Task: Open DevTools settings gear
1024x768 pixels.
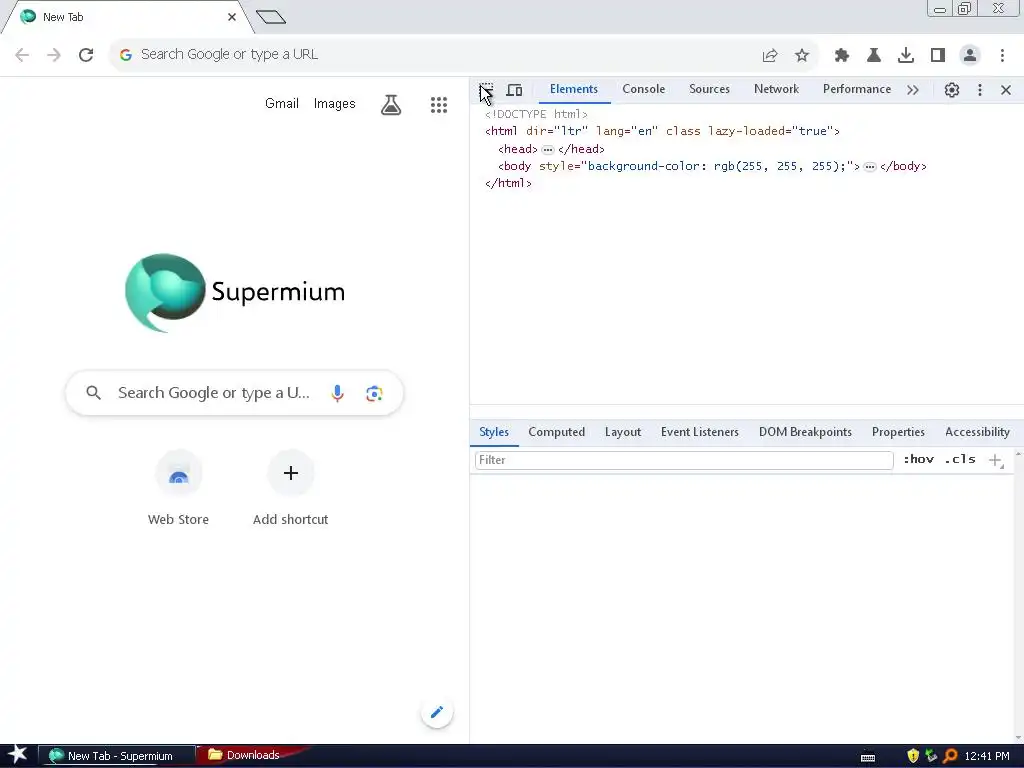Action: pyautogui.click(x=952, y=90)
